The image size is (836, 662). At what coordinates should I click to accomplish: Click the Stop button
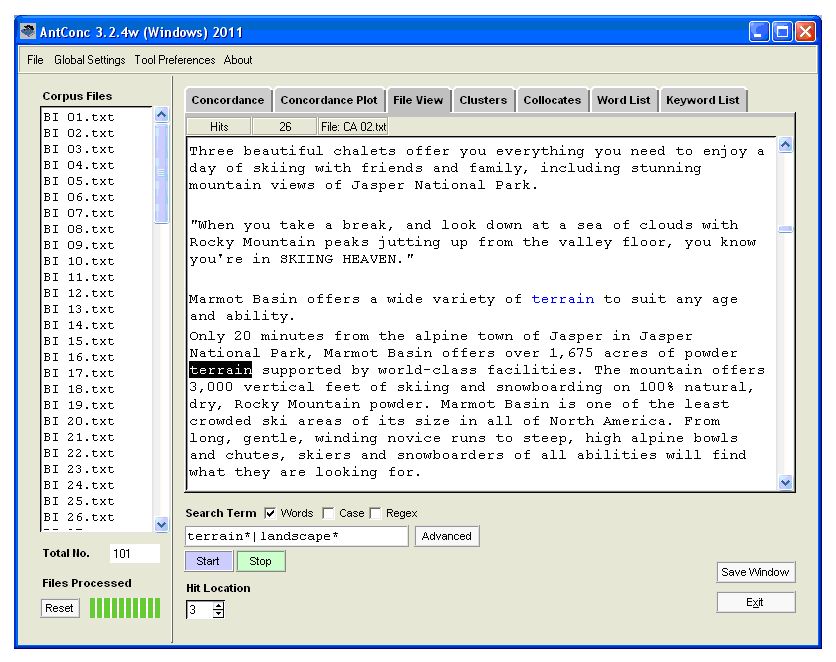[260, 561]
